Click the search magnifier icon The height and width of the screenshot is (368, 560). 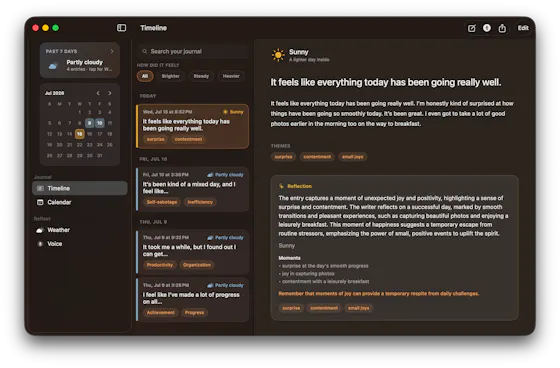145,51
